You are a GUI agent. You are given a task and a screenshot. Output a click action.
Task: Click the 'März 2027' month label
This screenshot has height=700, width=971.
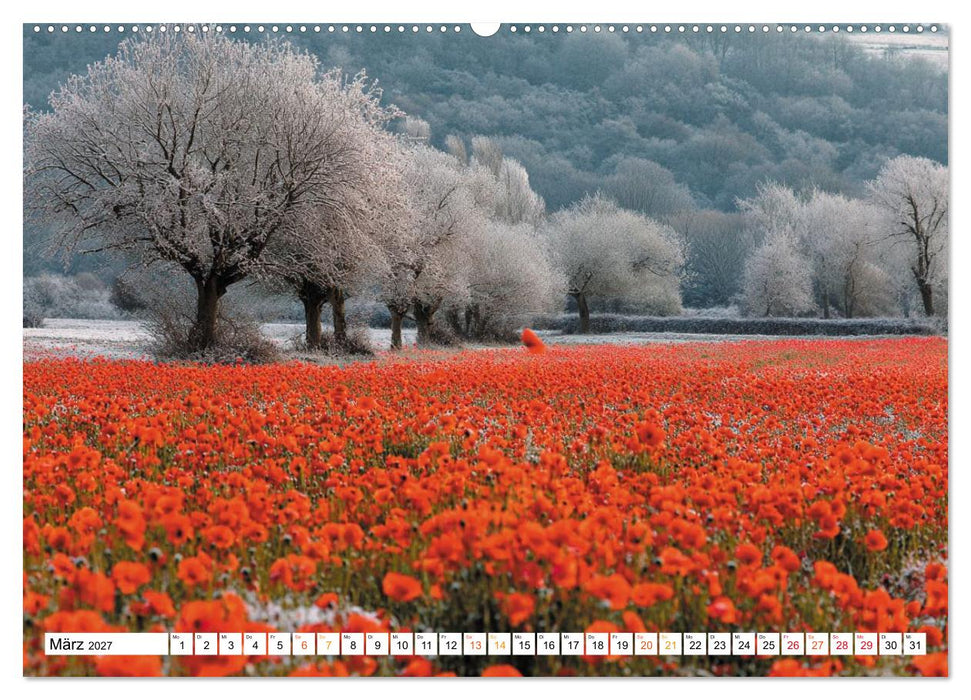click(x=81, y=644)
